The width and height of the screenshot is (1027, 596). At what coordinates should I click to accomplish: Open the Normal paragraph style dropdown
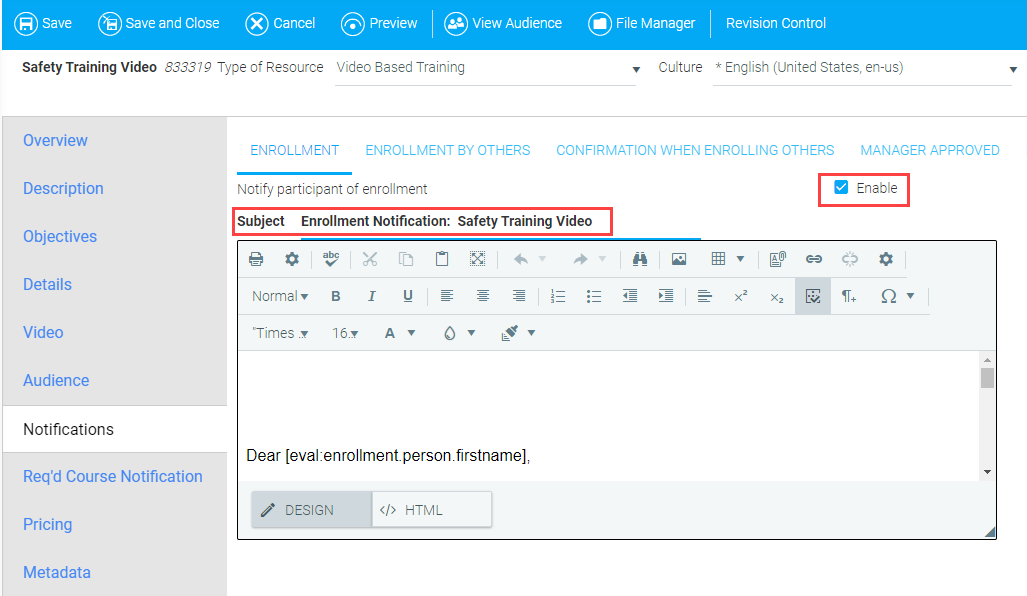[x=279, y=296]
